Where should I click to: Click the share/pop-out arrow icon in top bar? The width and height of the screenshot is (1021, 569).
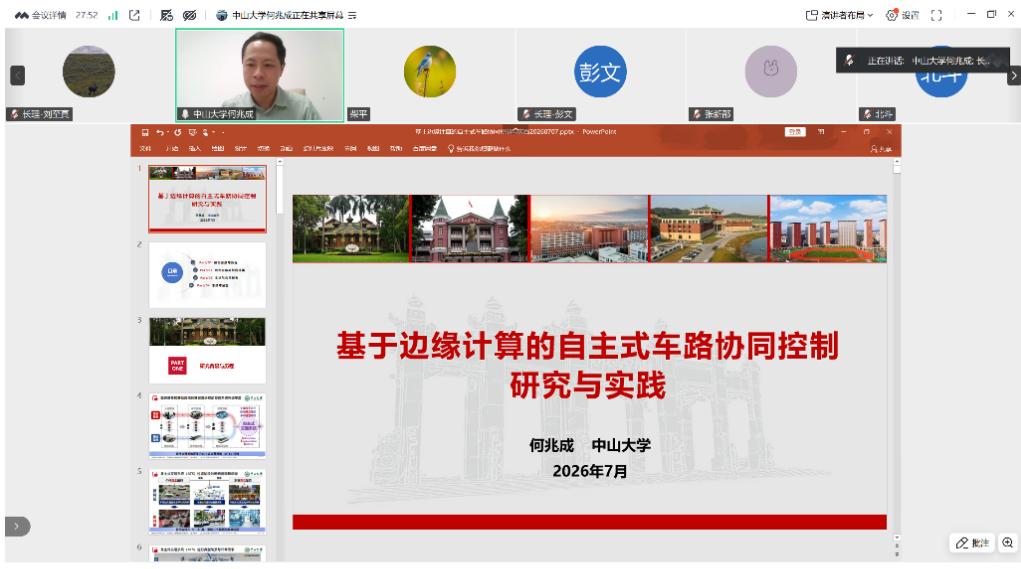click(135, 15)
